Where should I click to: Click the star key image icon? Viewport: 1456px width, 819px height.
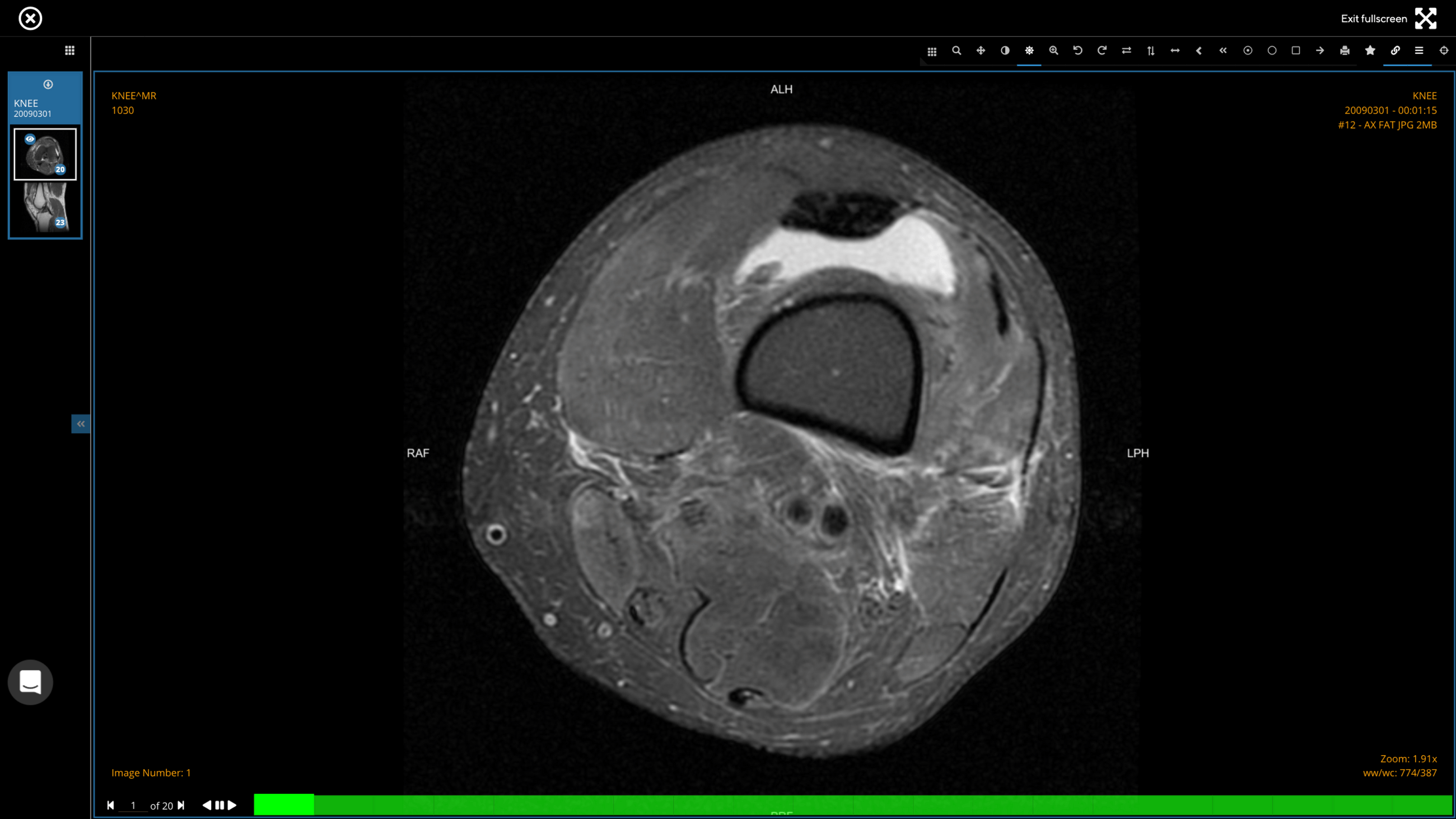pos(1370,50)
